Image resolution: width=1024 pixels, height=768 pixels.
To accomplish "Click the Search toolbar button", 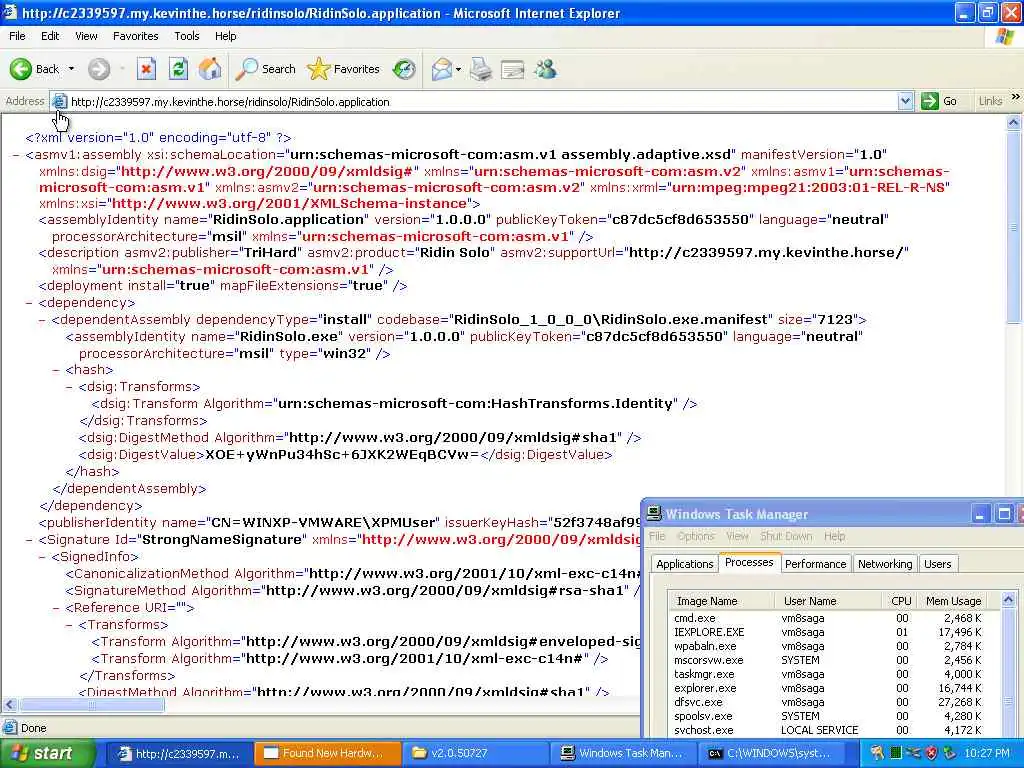I will pyautogui.click(x=266, y=69).
